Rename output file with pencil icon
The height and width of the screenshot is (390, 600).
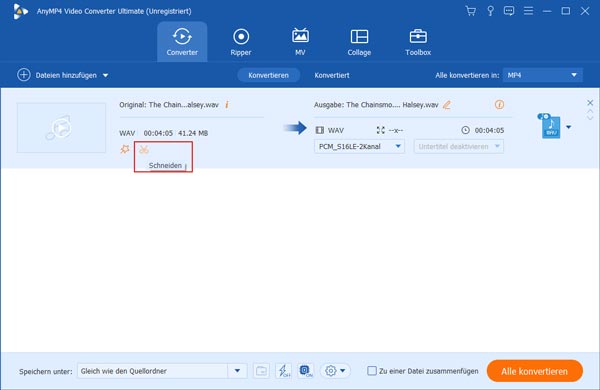(x=447, y=104)
